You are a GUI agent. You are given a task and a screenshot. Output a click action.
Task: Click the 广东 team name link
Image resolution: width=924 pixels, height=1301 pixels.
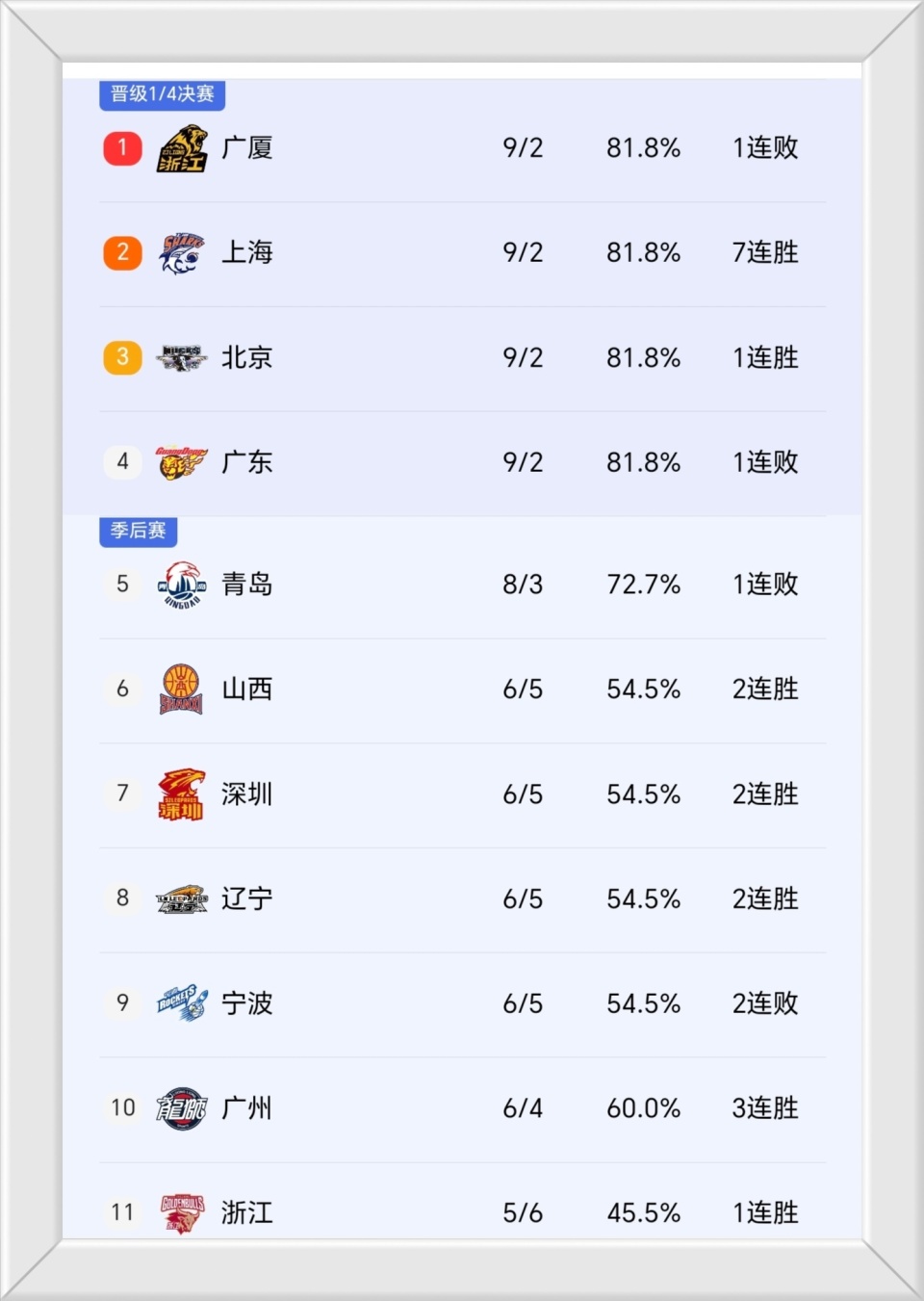(247, 462)
